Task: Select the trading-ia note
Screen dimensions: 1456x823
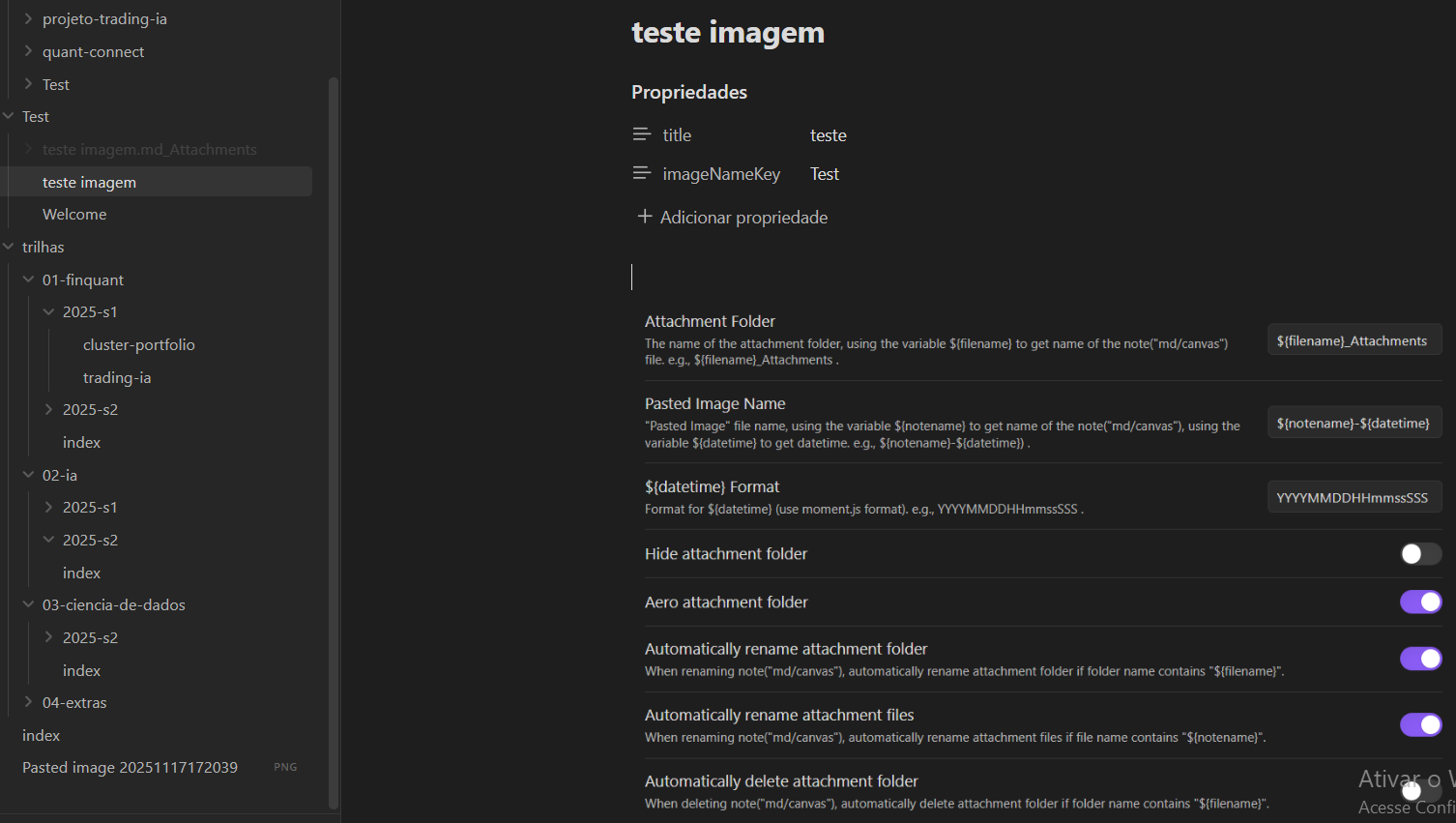Action: pos(117,377)
